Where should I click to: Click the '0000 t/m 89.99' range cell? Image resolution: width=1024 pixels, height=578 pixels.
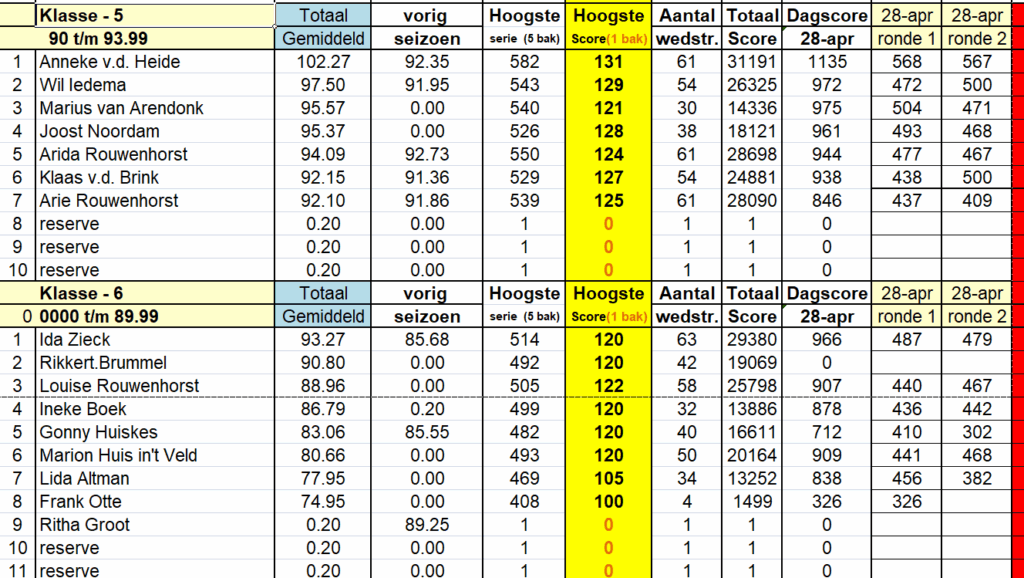click(x=155, y=317)
